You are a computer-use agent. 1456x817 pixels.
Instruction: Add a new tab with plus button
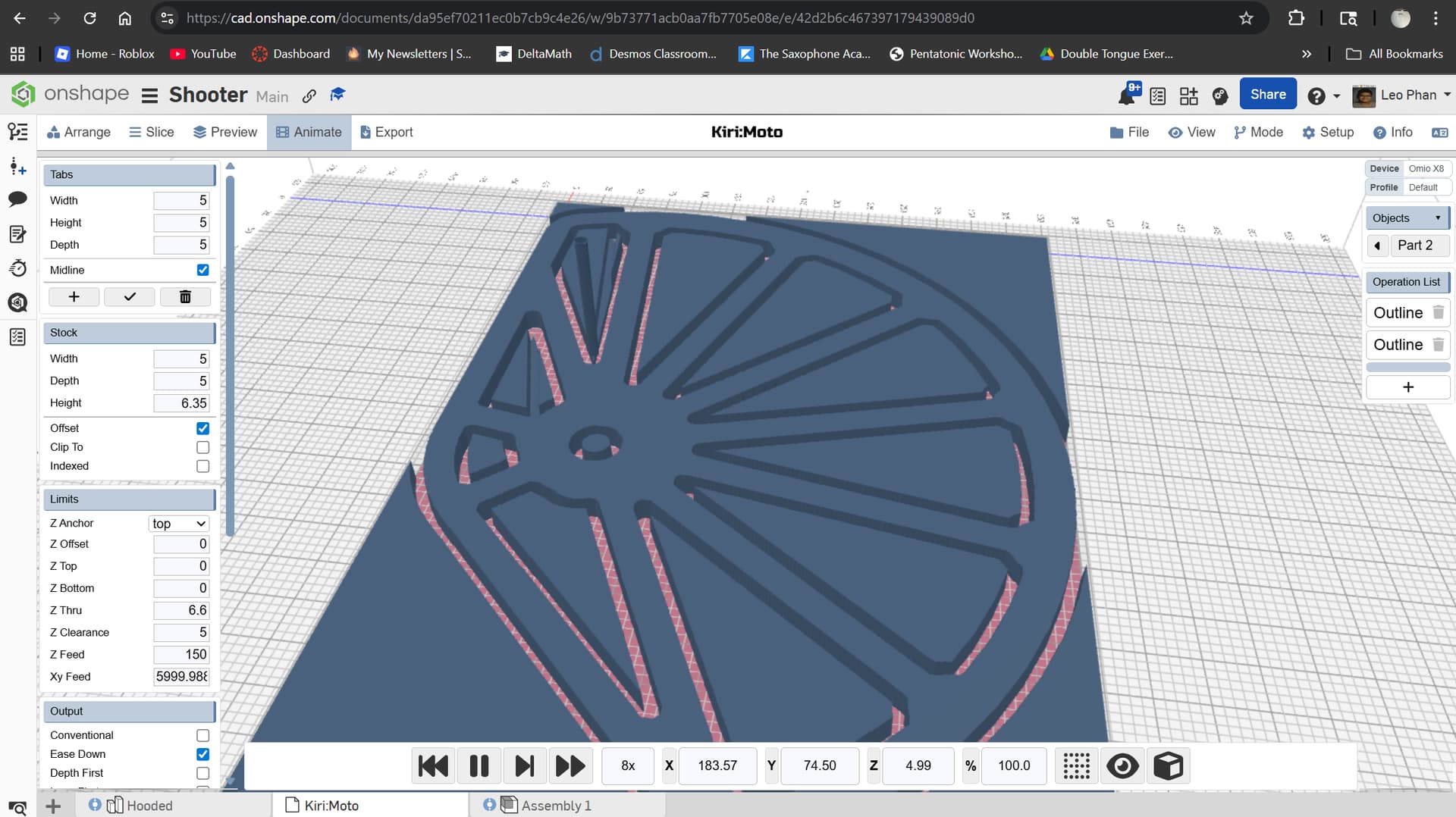(x=74, y=297)
